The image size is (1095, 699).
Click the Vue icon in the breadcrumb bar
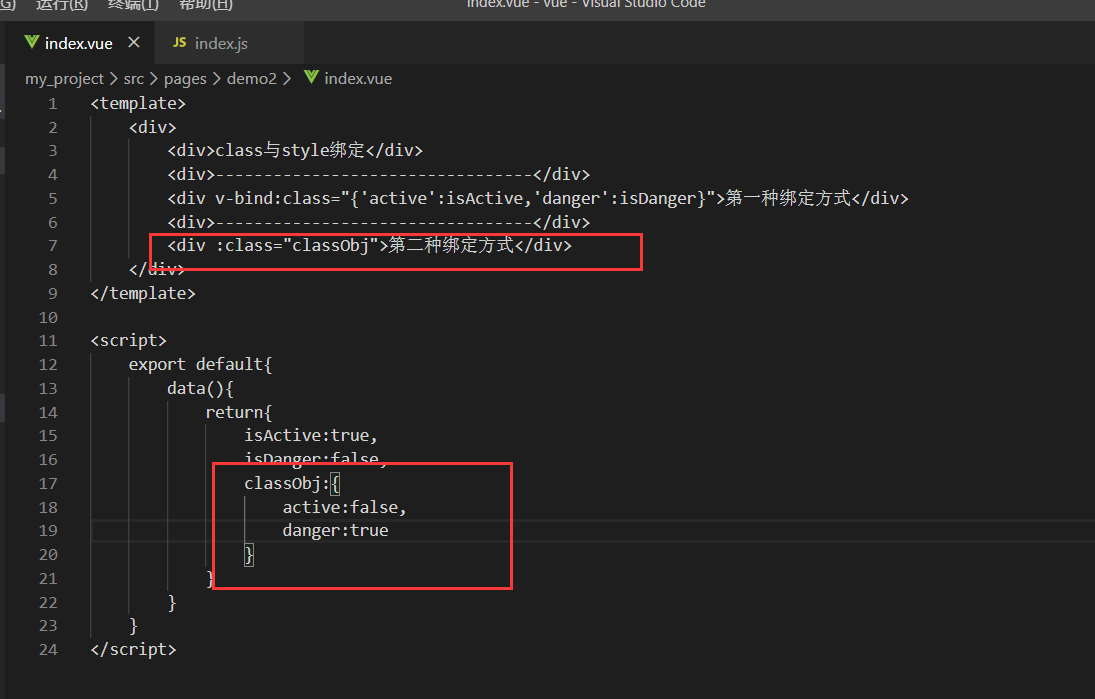[x=309, y=78]
